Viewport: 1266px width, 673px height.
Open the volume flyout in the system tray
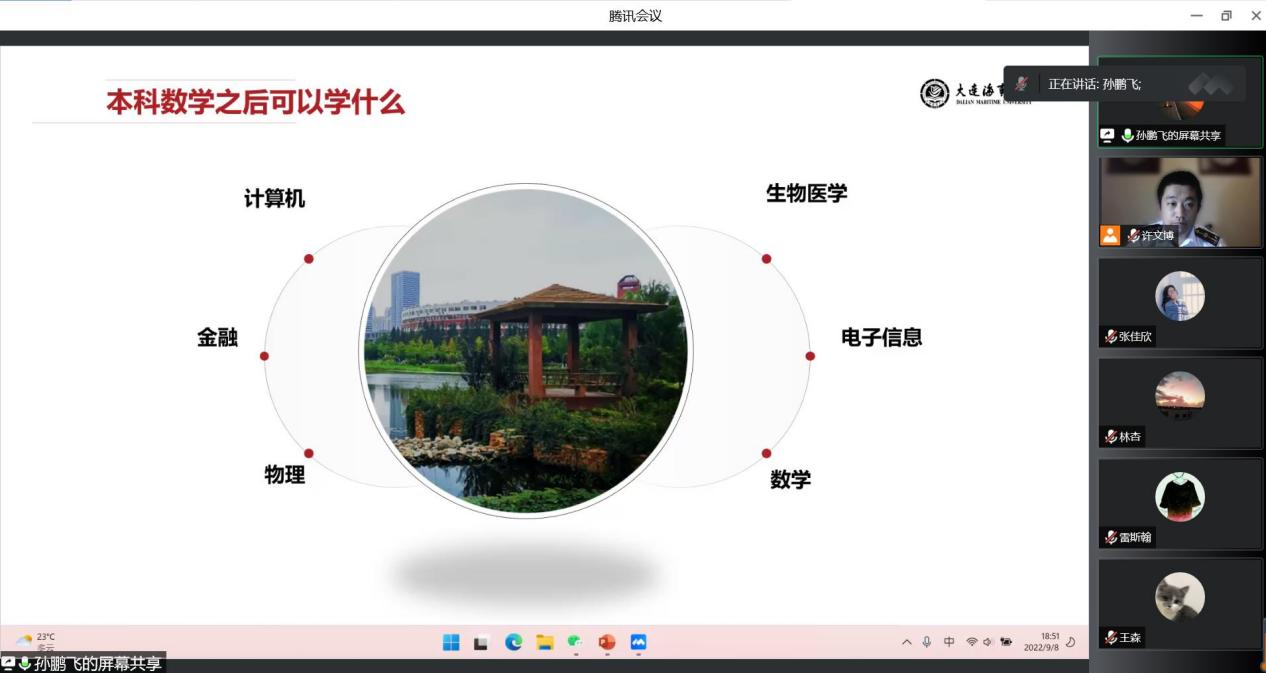pos(988,642)
